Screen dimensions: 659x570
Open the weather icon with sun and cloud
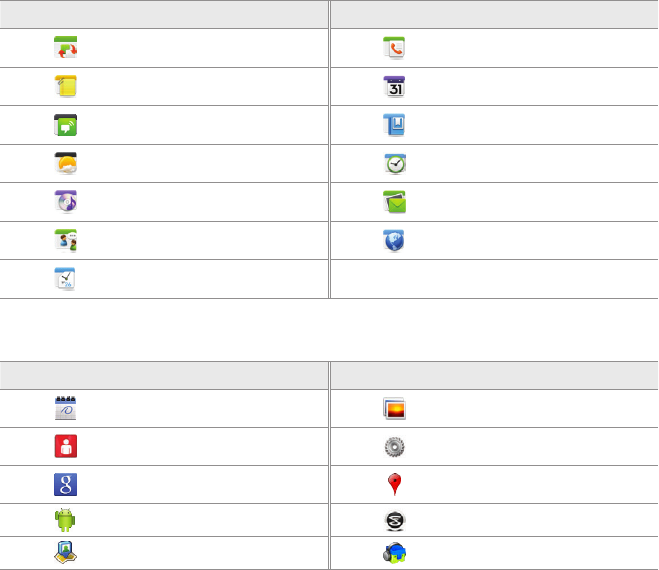point(66,164)
